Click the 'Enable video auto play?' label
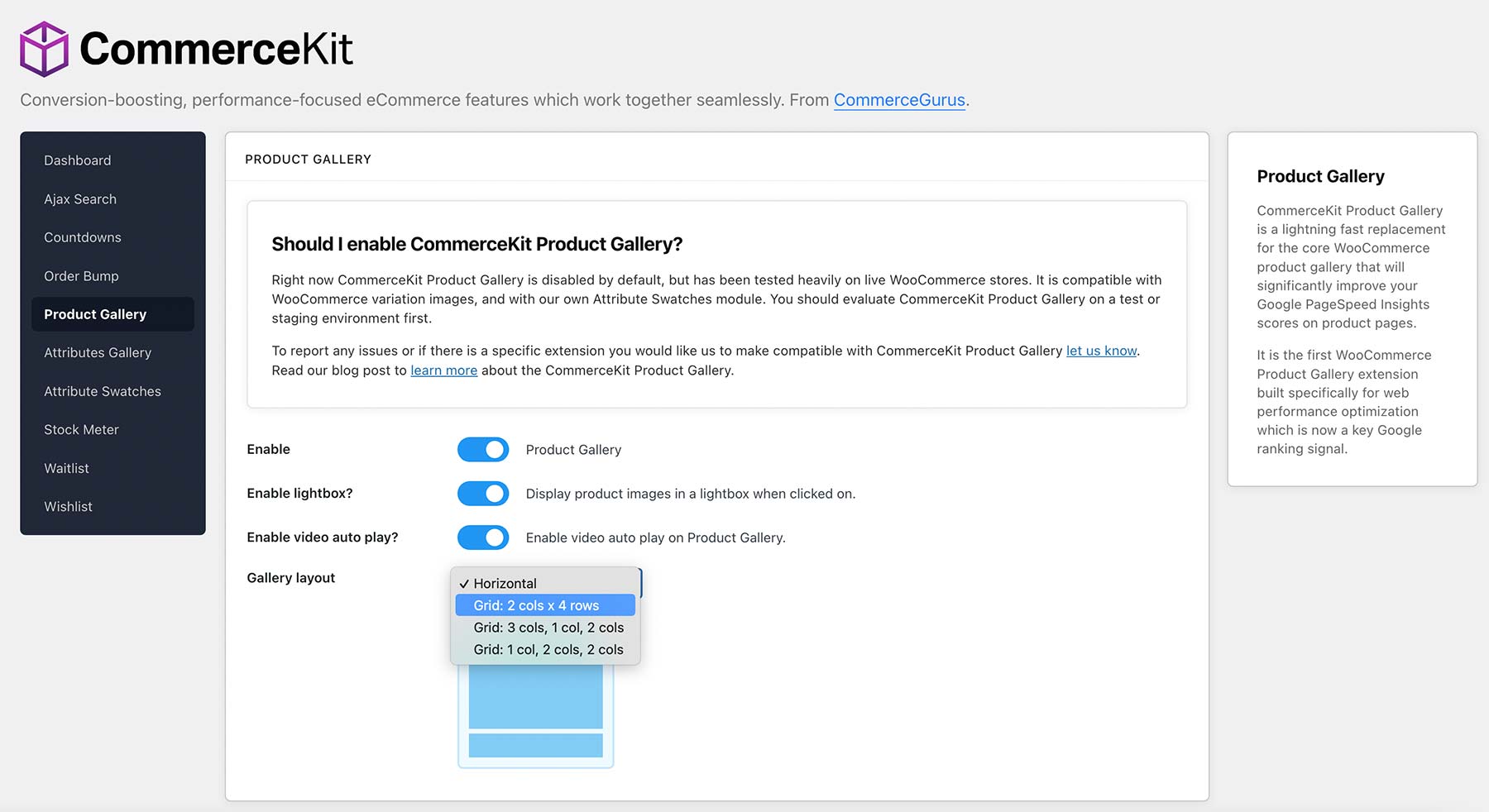Image resolution: width=1489 pixels, height=812 pixels. 323,537
